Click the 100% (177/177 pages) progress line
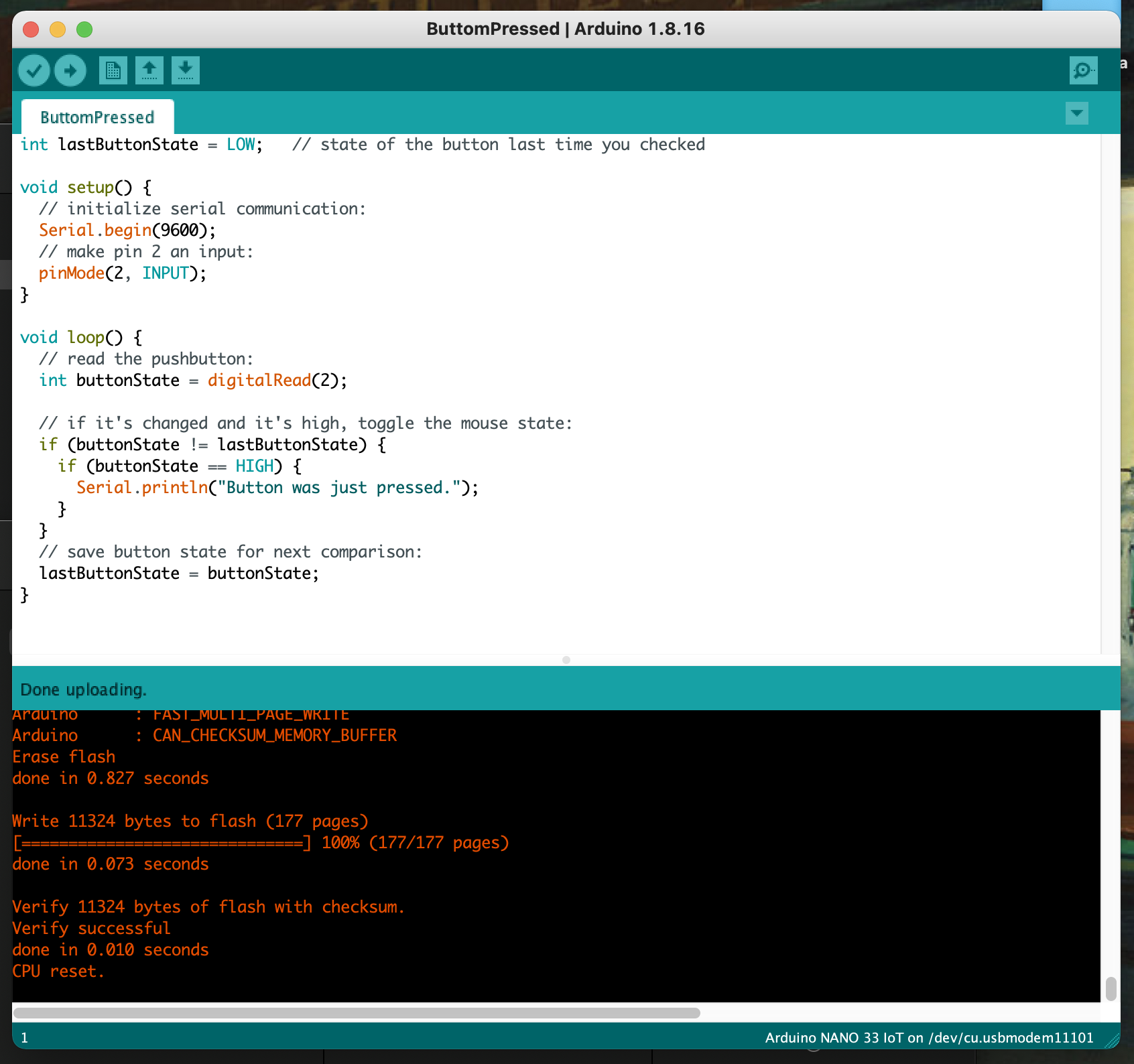 261,843
